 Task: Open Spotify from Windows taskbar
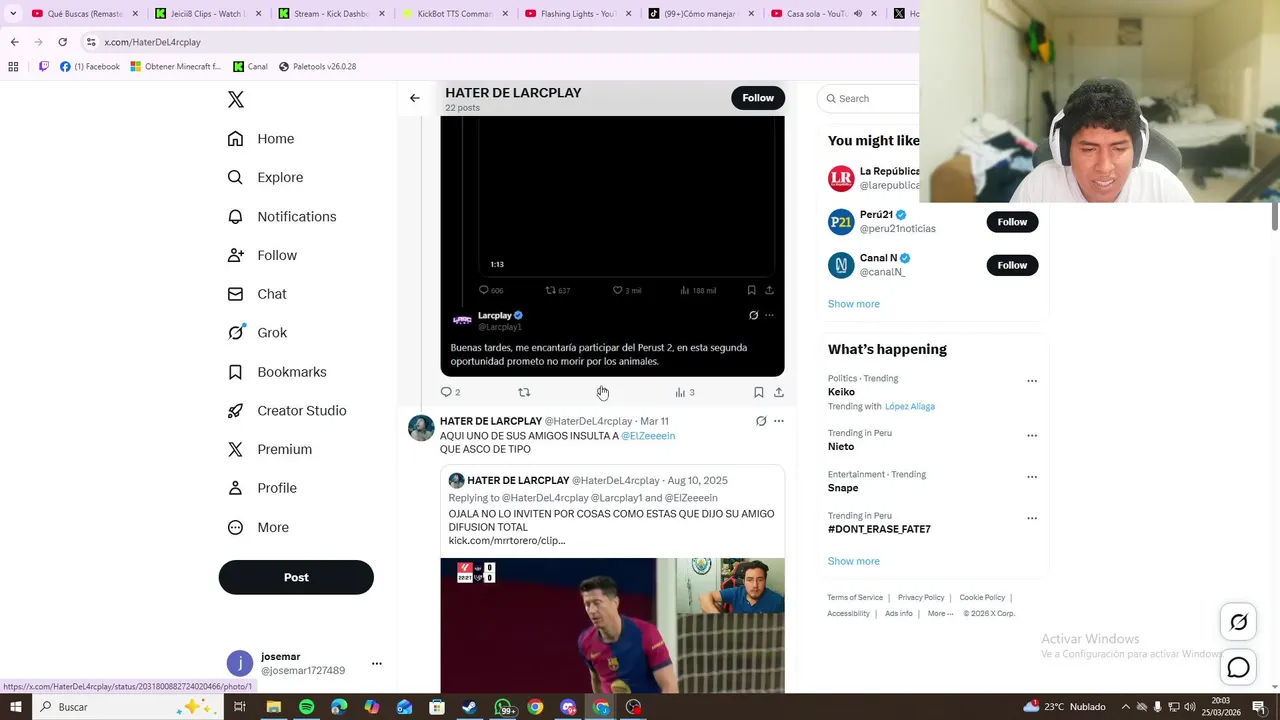pos(306,707)
